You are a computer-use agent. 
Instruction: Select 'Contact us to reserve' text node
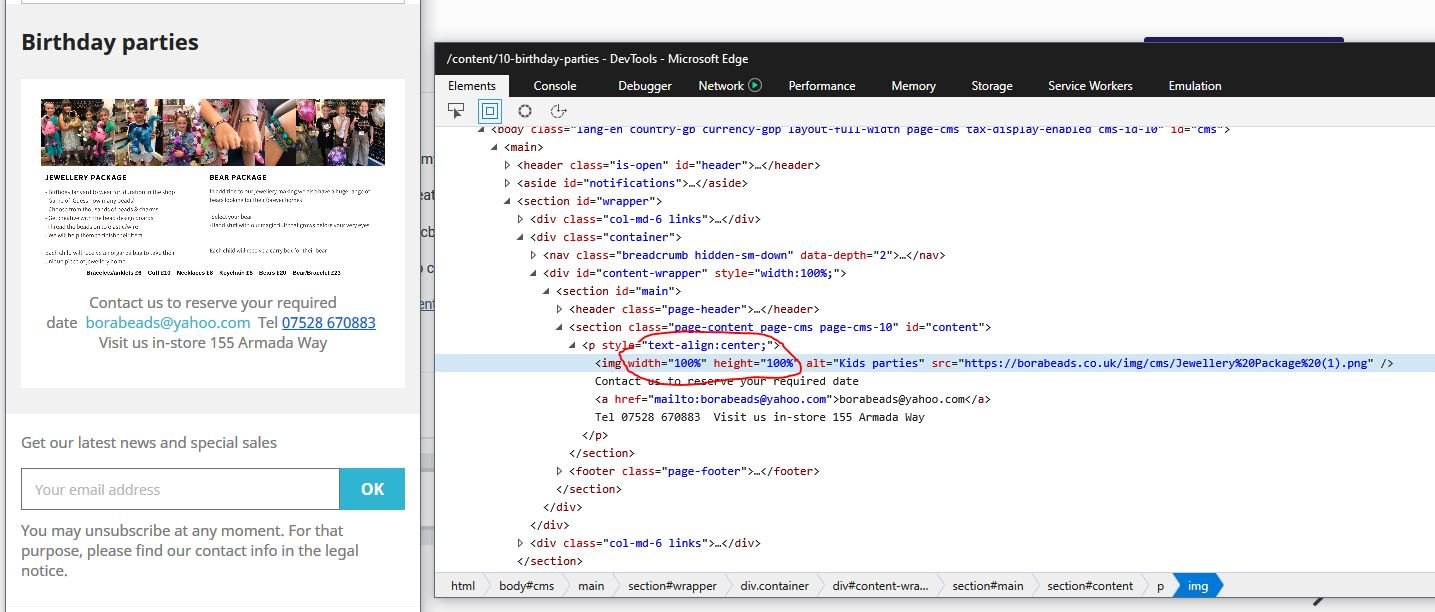(x=727, y=381)
